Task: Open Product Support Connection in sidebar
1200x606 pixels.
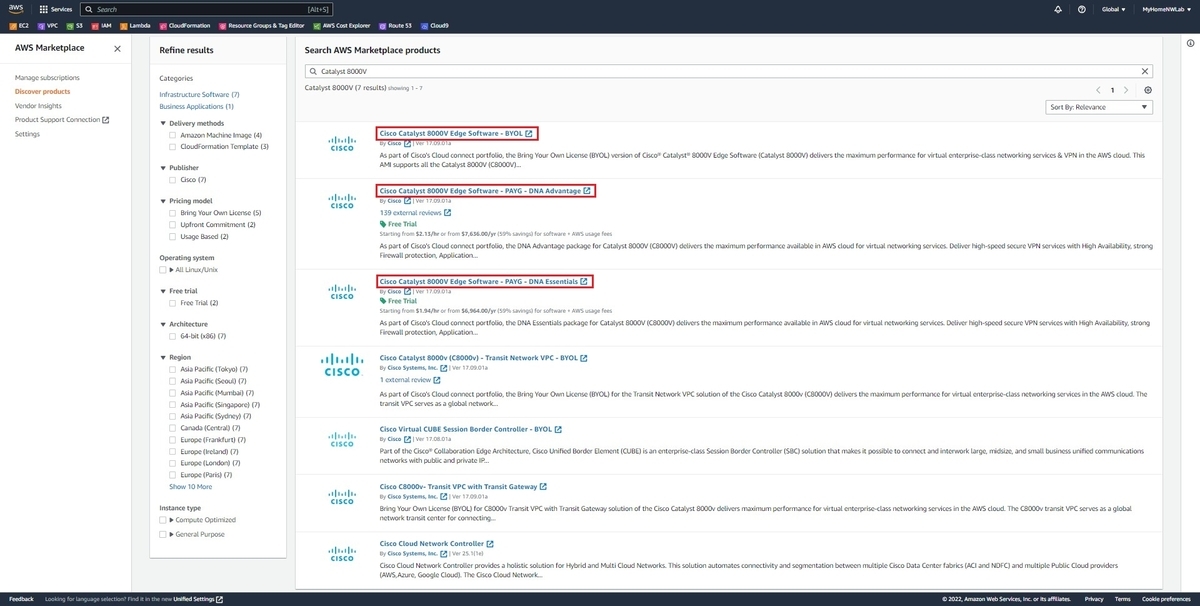Action: [x=61, y=119]
